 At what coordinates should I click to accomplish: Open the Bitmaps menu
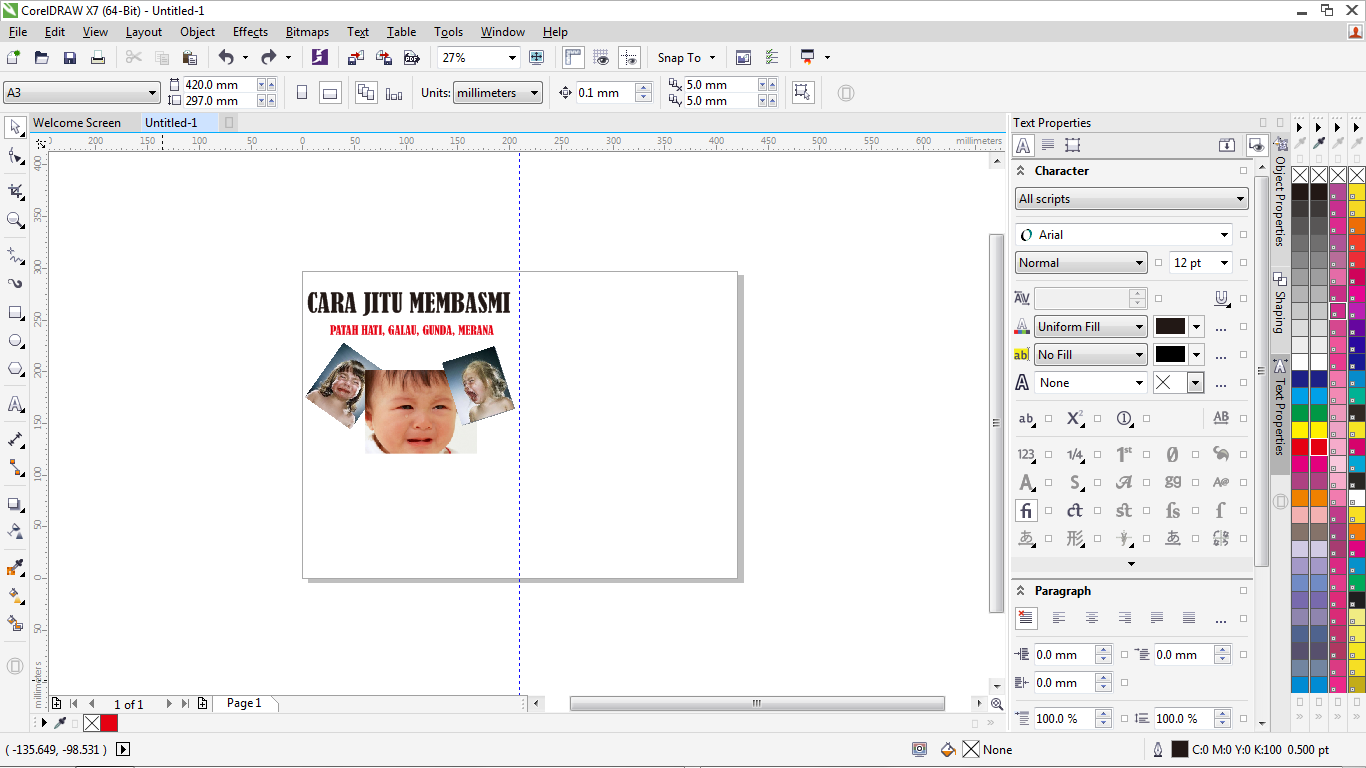[307, 32]
